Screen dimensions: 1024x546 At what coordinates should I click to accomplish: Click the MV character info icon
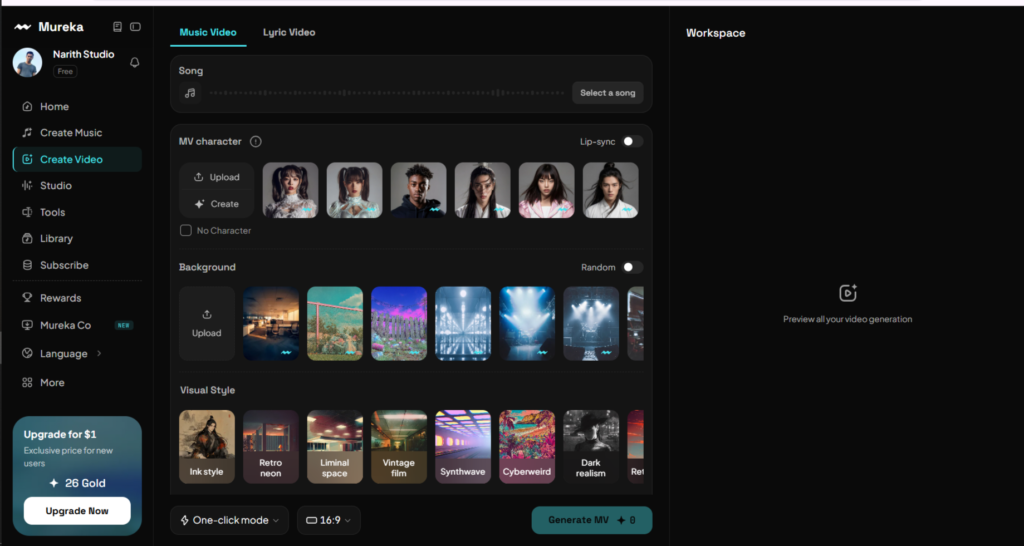(x=255, y=141)
